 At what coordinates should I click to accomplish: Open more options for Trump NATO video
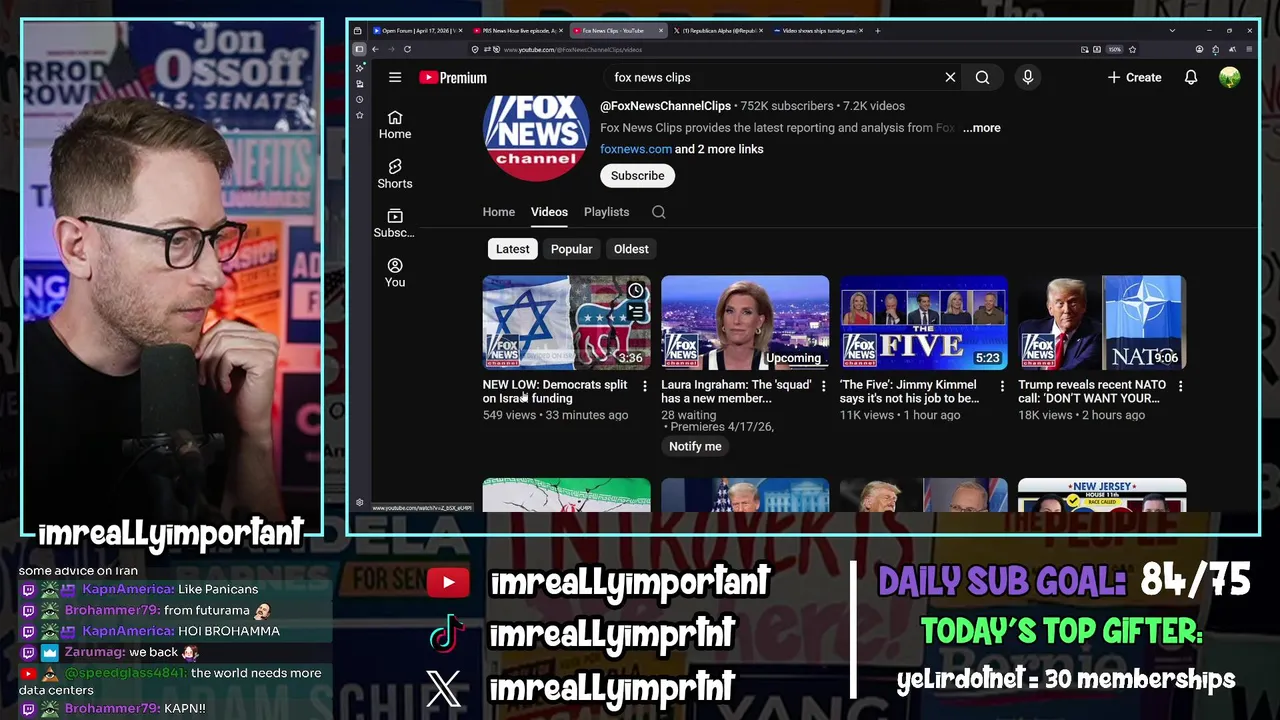coord(1180,386)
